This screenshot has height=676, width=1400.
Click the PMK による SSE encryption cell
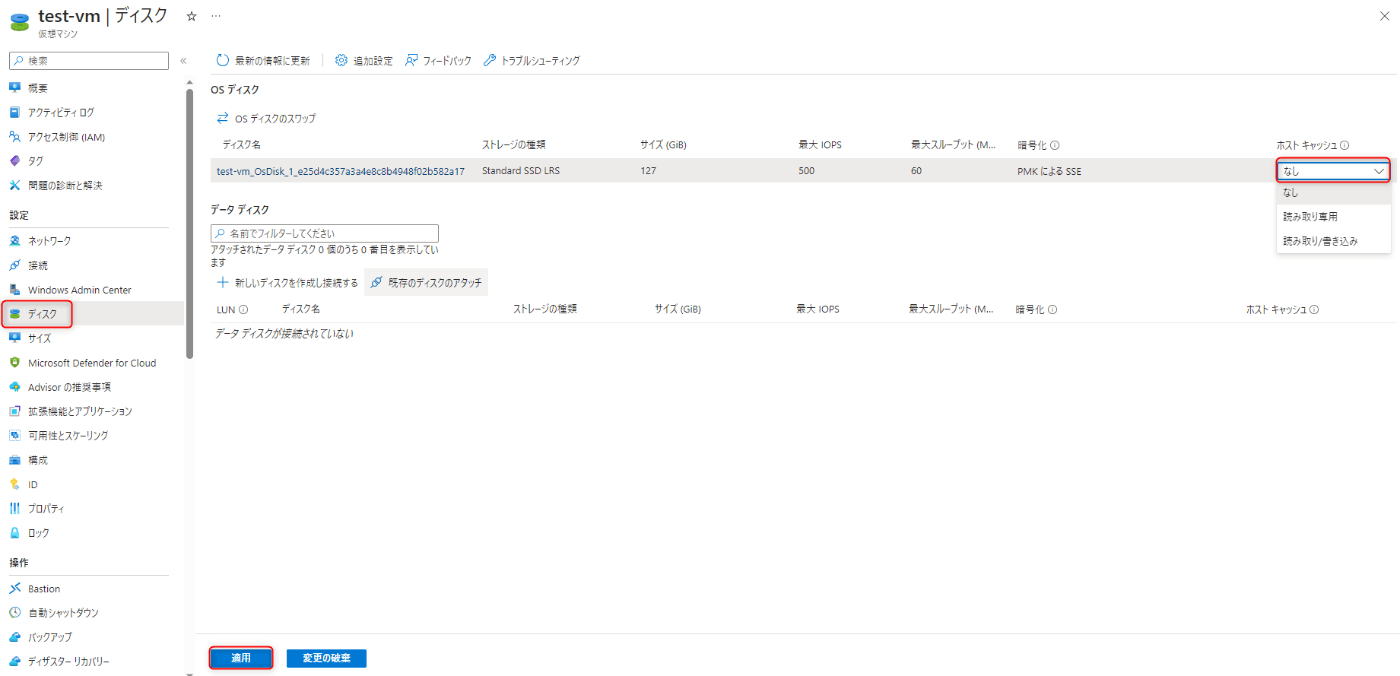[1049, 171]
